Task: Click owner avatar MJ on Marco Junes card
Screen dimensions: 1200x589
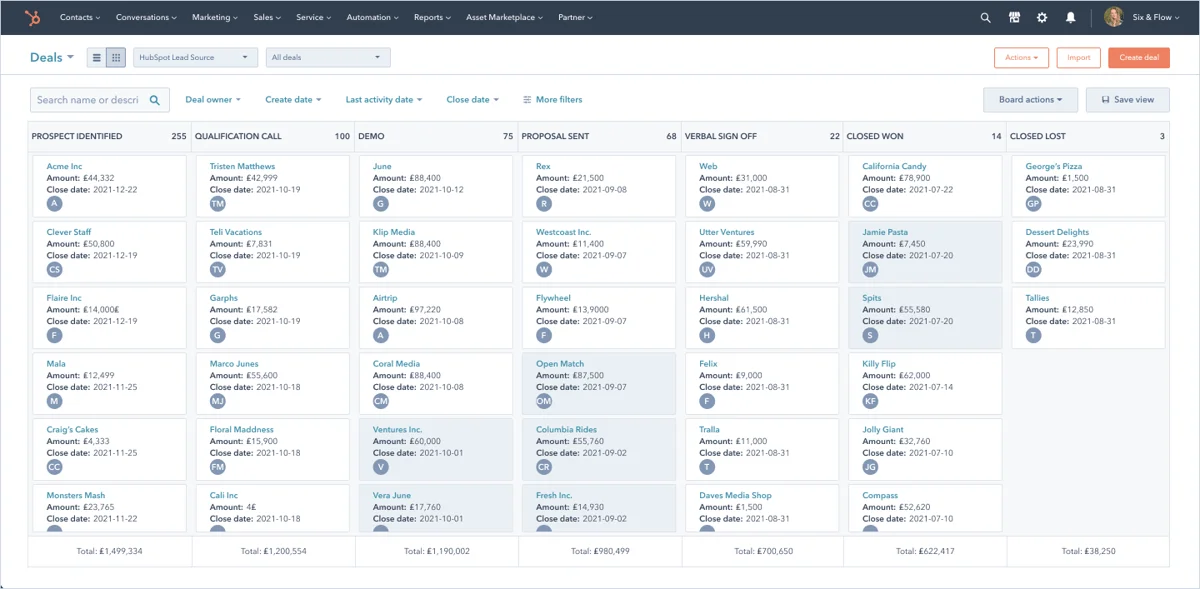Action: point(218,401)
